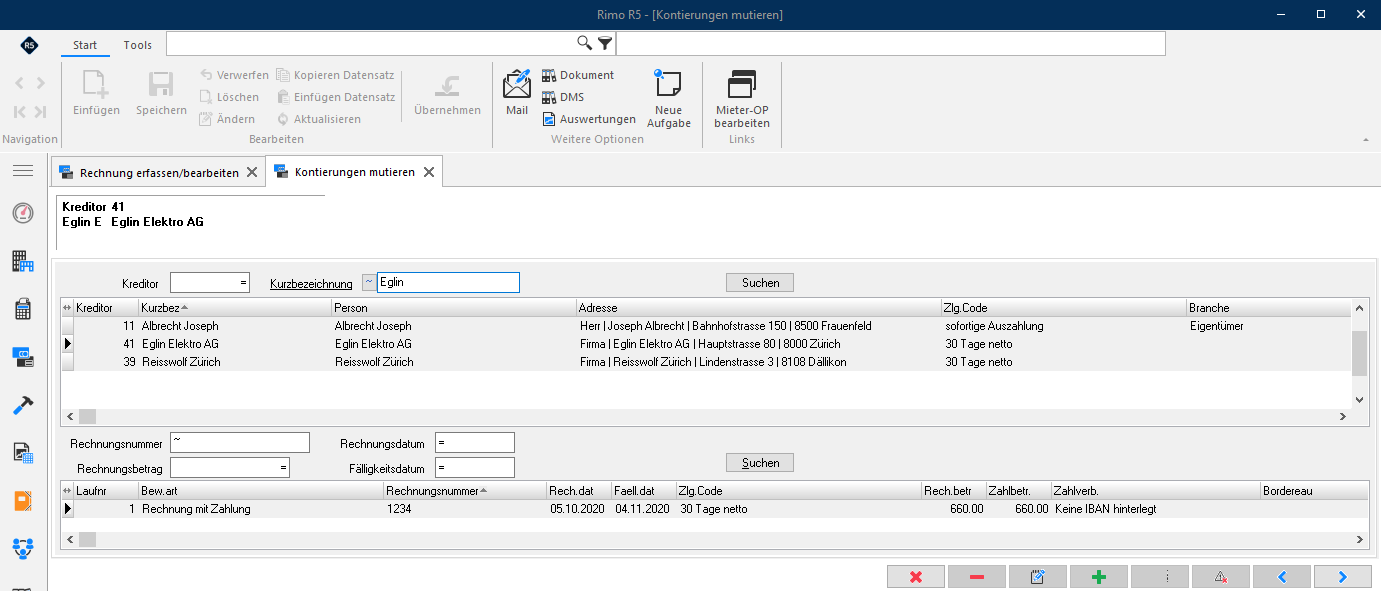This screenshot has width=1381, height=591.
Task: Click the red X cancel button
Action: click(x=915, y=577)
